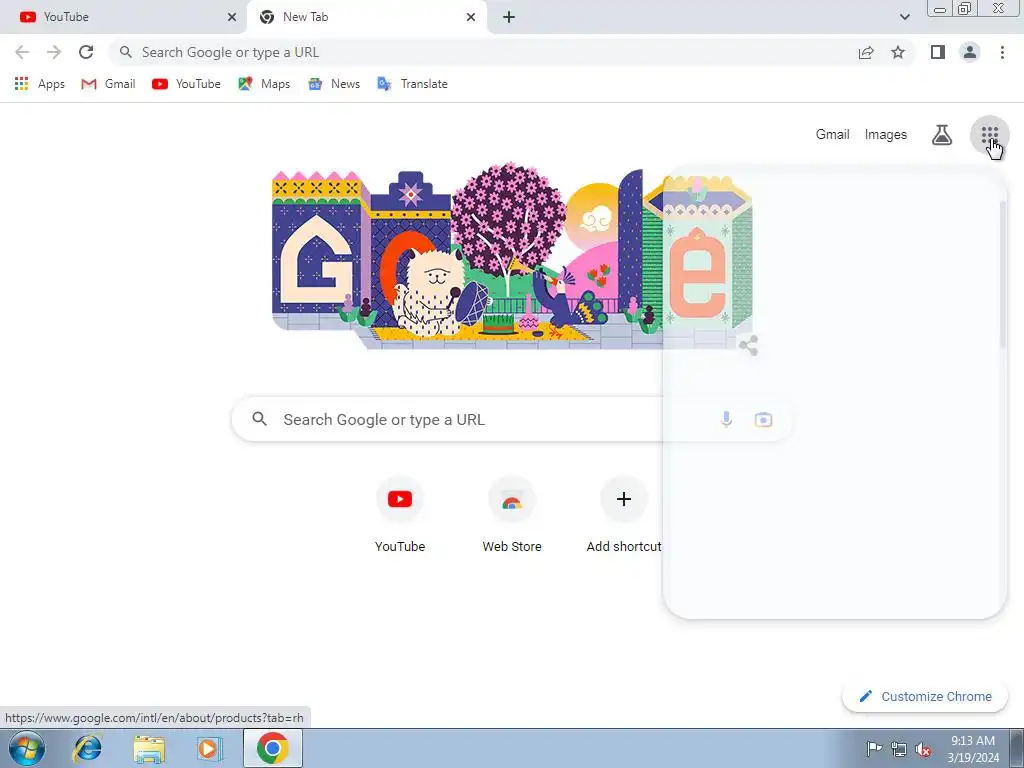Start voice search with microphone icon
The image size is (1024, 768).
pos(726,419)
